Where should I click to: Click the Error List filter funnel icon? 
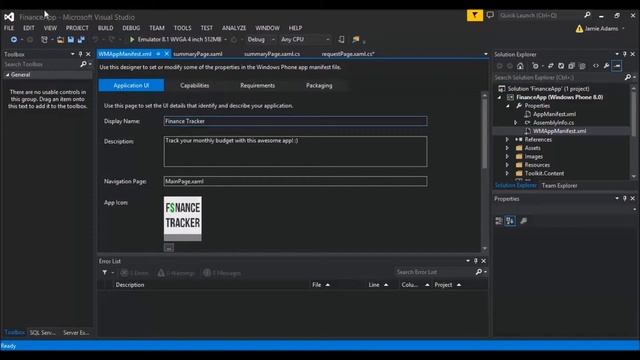(x=105, y=272)
